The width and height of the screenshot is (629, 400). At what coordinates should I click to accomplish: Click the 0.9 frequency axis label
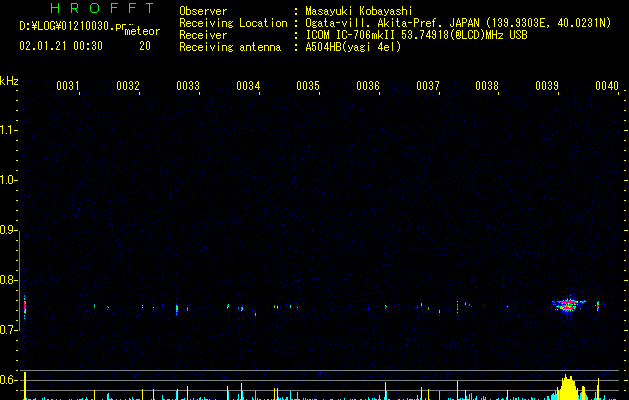coord(8,230)
